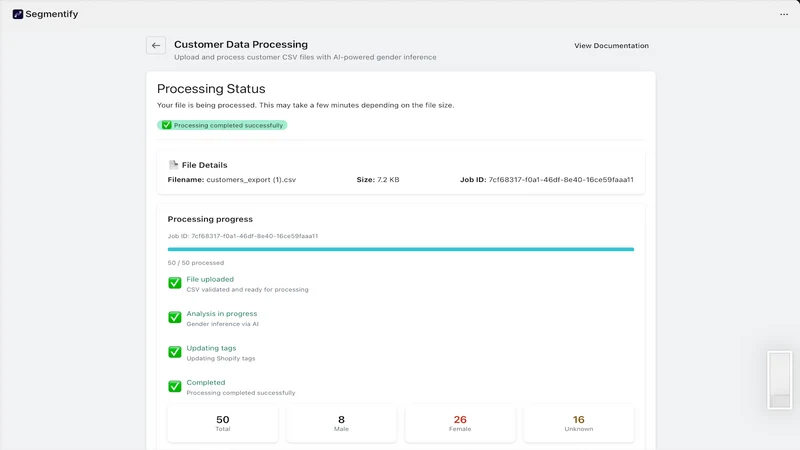
Task: Select the Female 26 stat card
Action: [460, 423]
